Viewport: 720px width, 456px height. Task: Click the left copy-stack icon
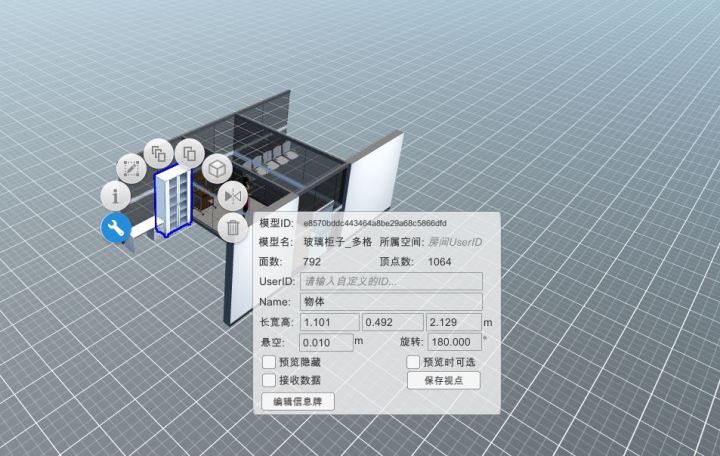(x=159, y=154)
